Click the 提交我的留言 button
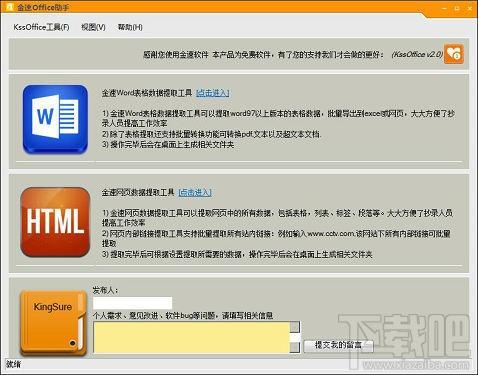The height and width of the screenshot is (375, 478). 338,345
